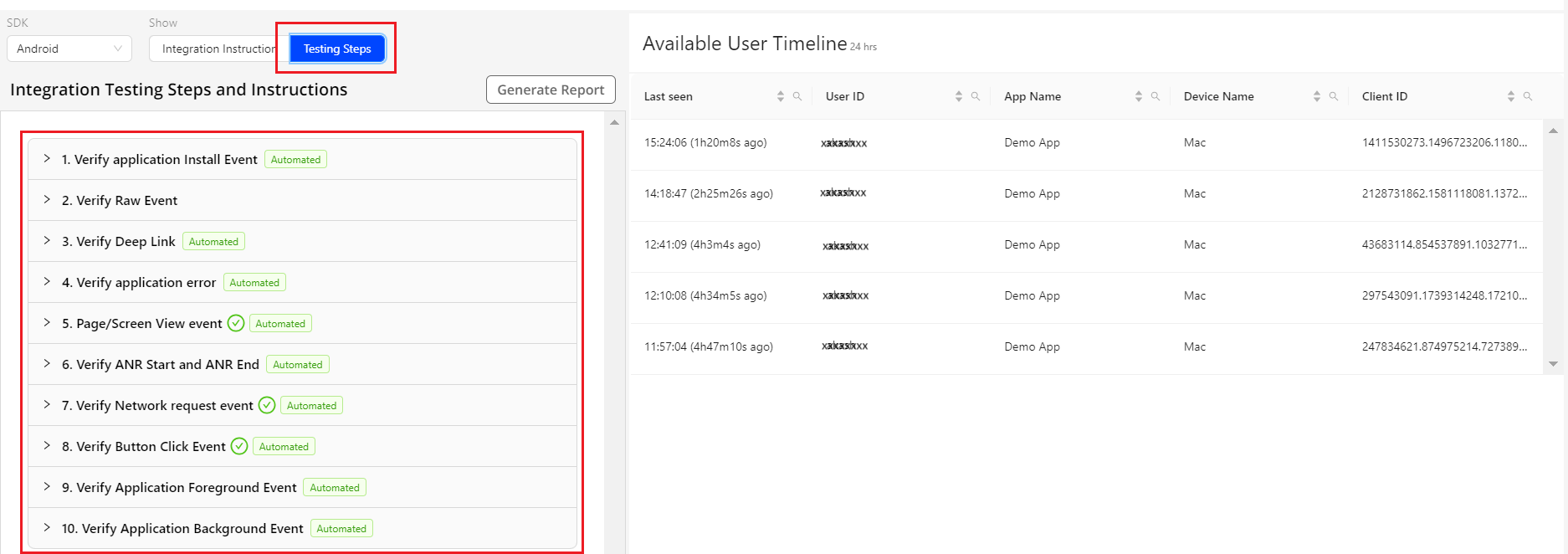This screenshot has width=1568, height=554.
Task: Sort table by Last seen arrows
Action: pyautogui.click(x=781, y=96)
